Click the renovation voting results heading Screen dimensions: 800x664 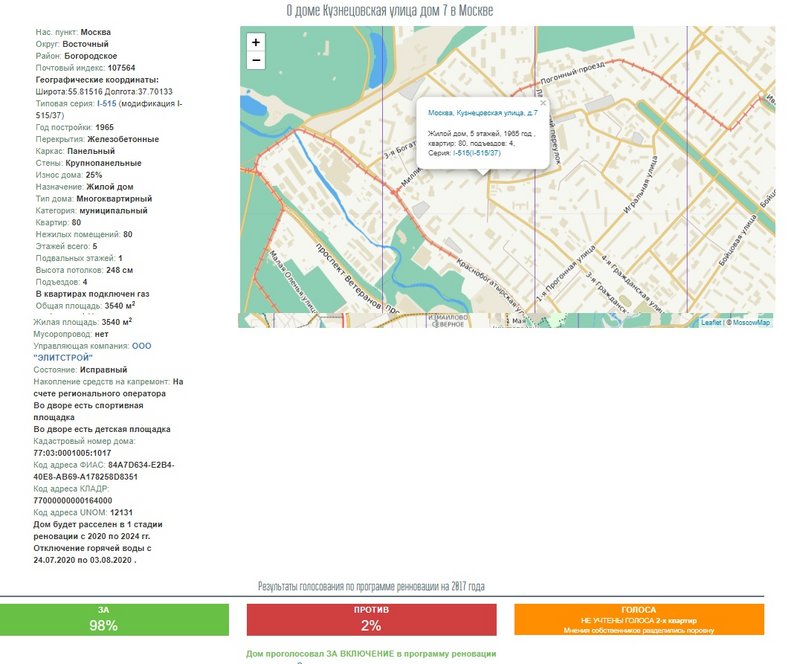[x=371, y=586]
